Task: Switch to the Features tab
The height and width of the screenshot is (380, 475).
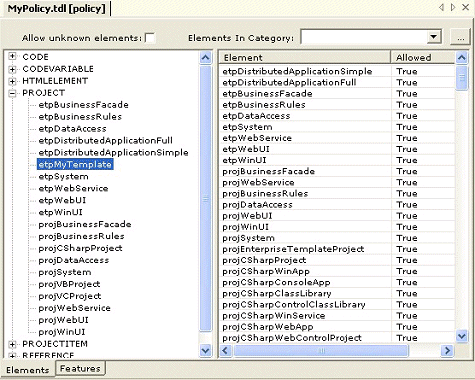Action: pyautogui.click(x=80, y=369)
